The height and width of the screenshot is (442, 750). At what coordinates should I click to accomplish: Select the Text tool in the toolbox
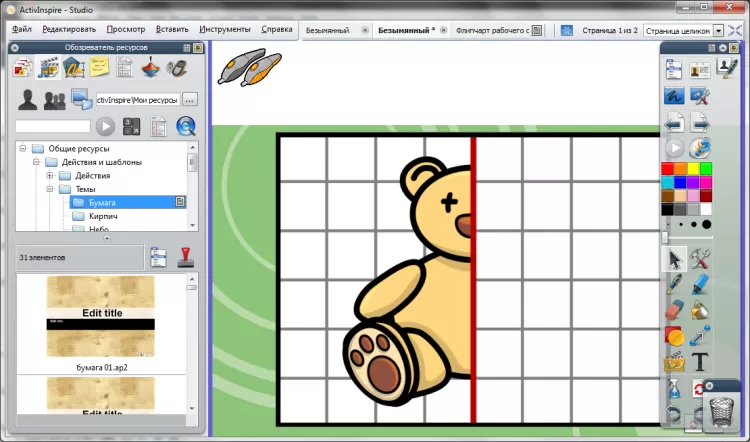(700, 361)
